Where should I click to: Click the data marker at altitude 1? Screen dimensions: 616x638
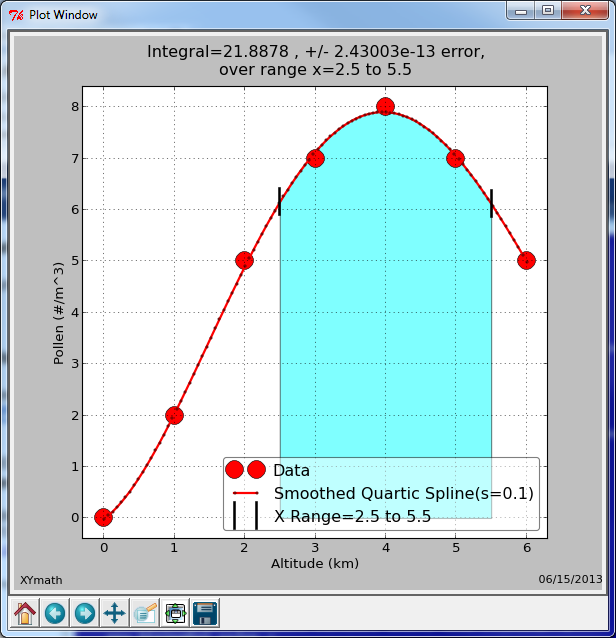coord(174,415)
